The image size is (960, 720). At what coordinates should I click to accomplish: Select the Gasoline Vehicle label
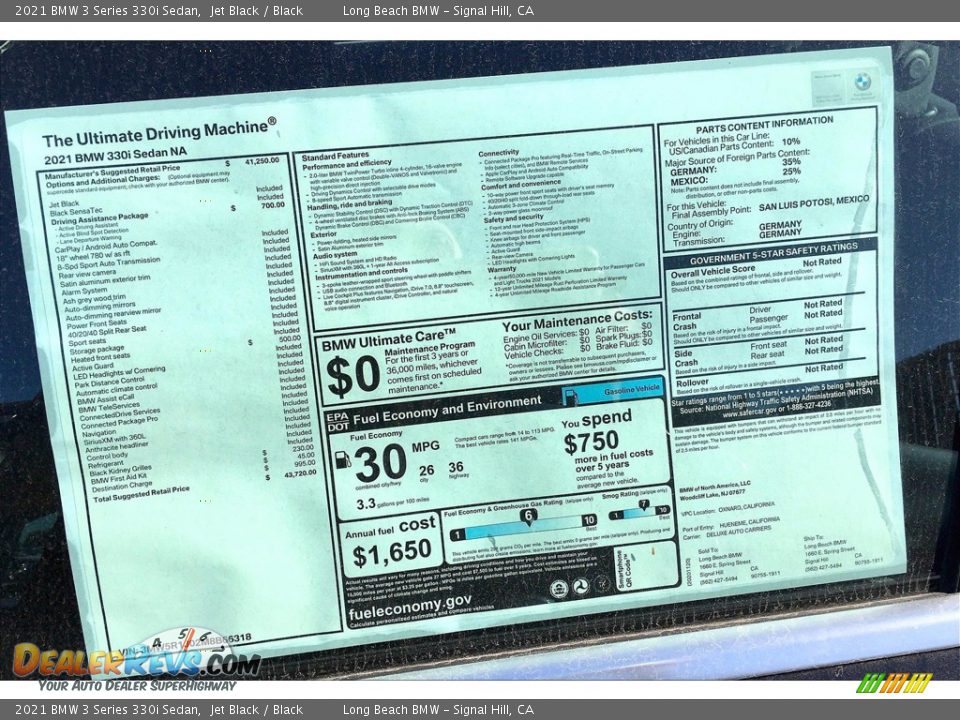tap(631, 389)
